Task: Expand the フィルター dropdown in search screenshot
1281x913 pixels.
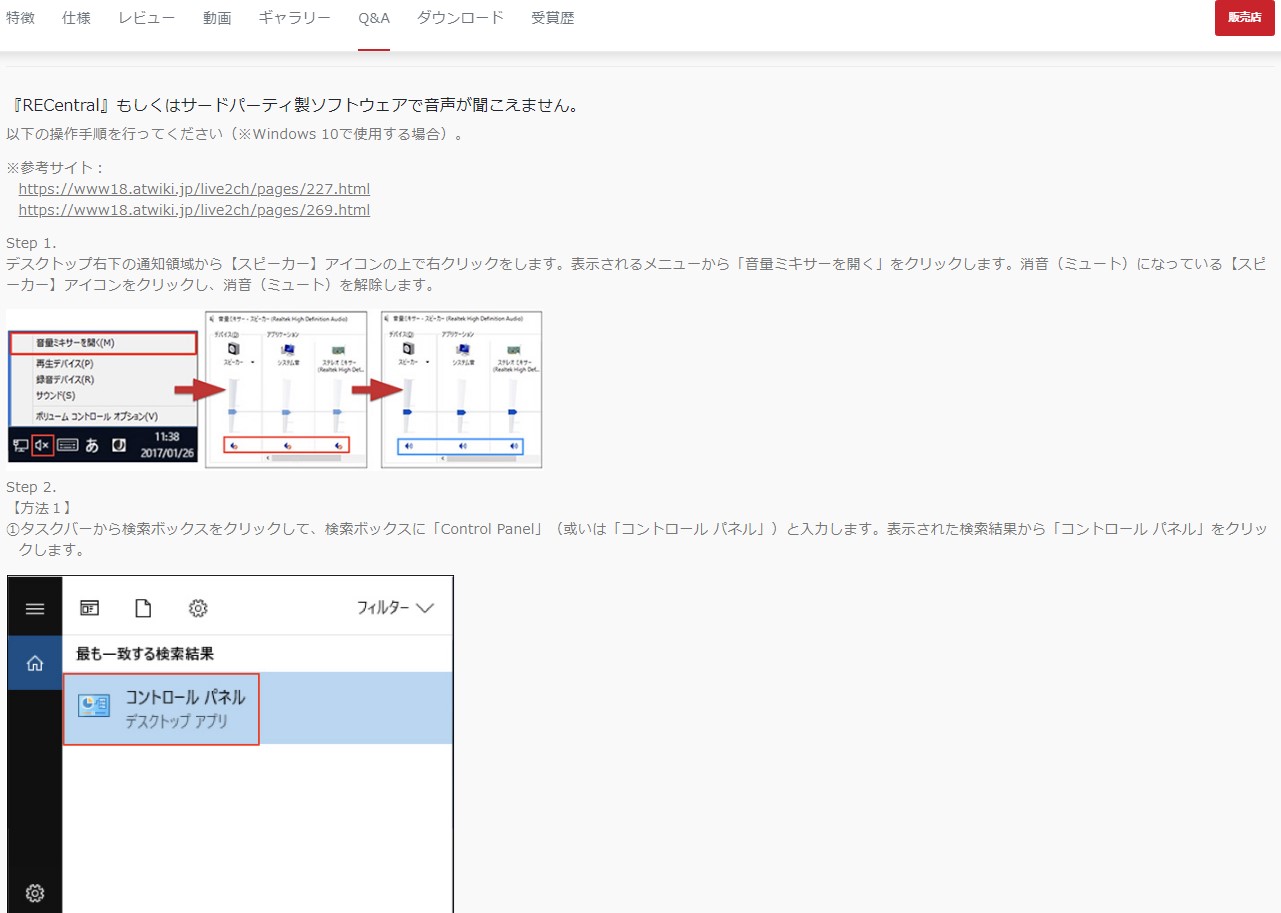Action: (396, 608)
